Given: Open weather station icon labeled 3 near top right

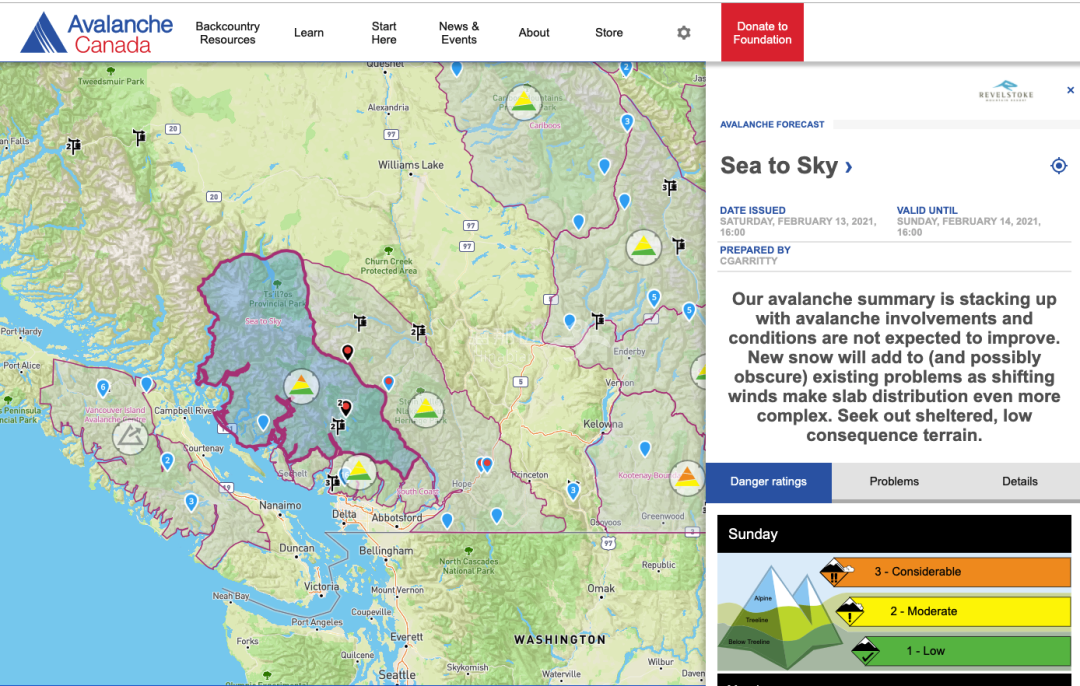Looking at the screenshot, I should coord(669,187).
